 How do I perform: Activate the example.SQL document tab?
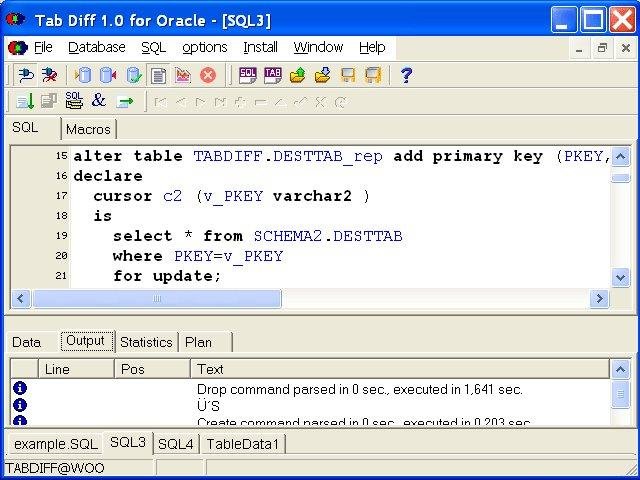pyautogui.click(x=56, y=444)
